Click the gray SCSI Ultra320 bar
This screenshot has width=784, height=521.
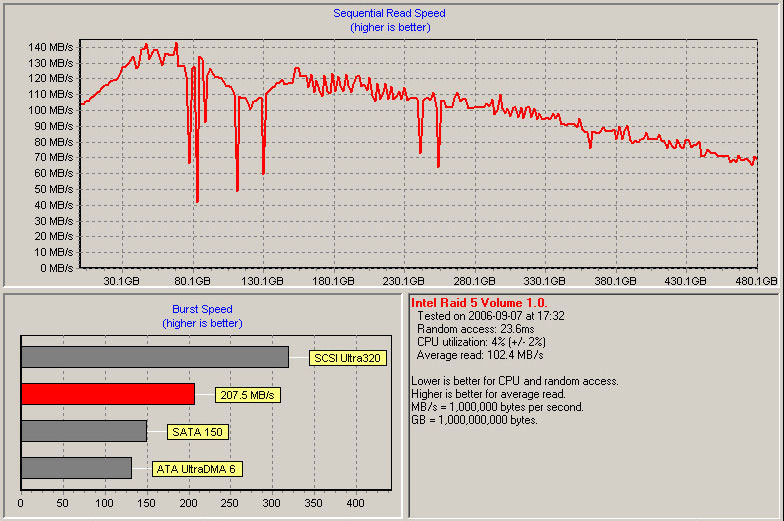pos(154,357)
